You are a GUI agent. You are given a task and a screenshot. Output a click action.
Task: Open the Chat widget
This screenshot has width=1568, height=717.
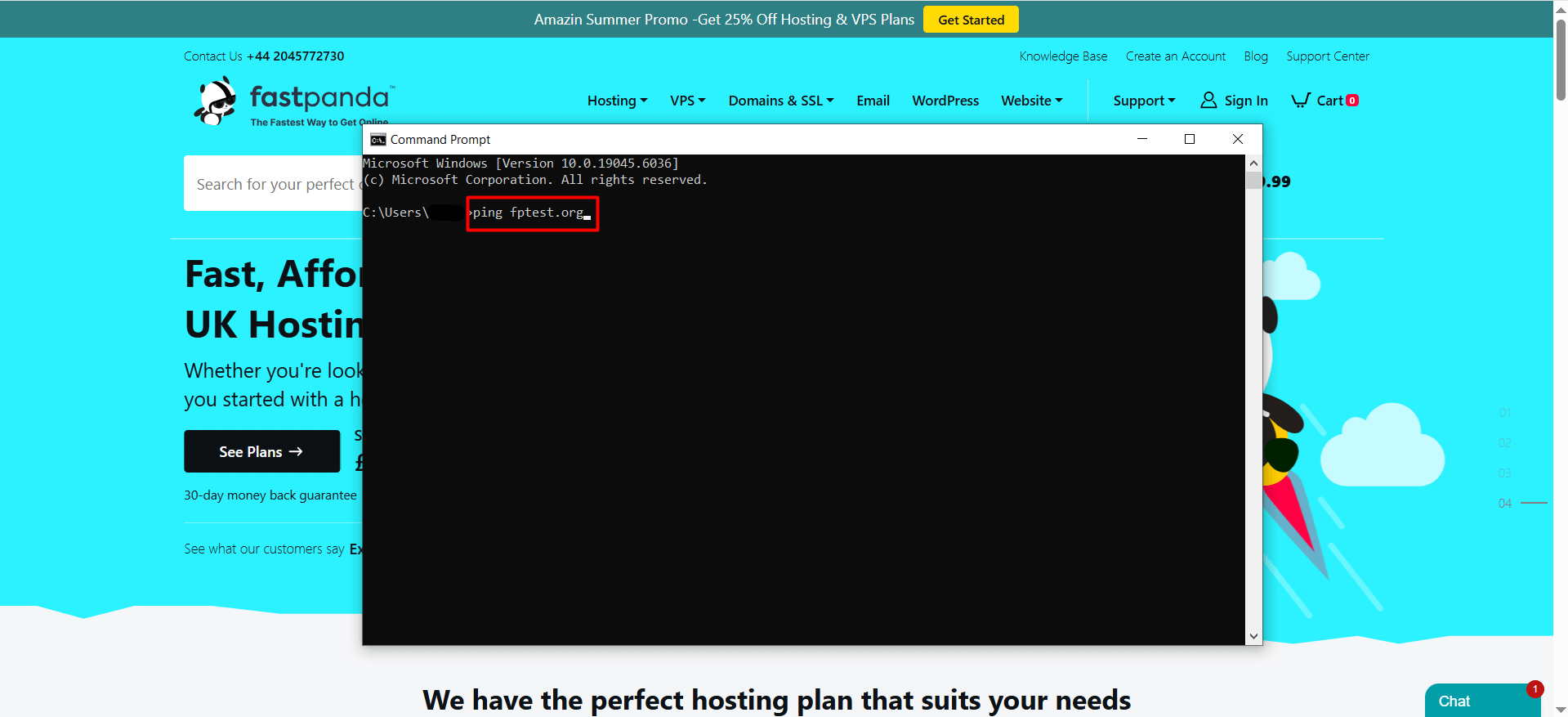(x=1482, y=701)
